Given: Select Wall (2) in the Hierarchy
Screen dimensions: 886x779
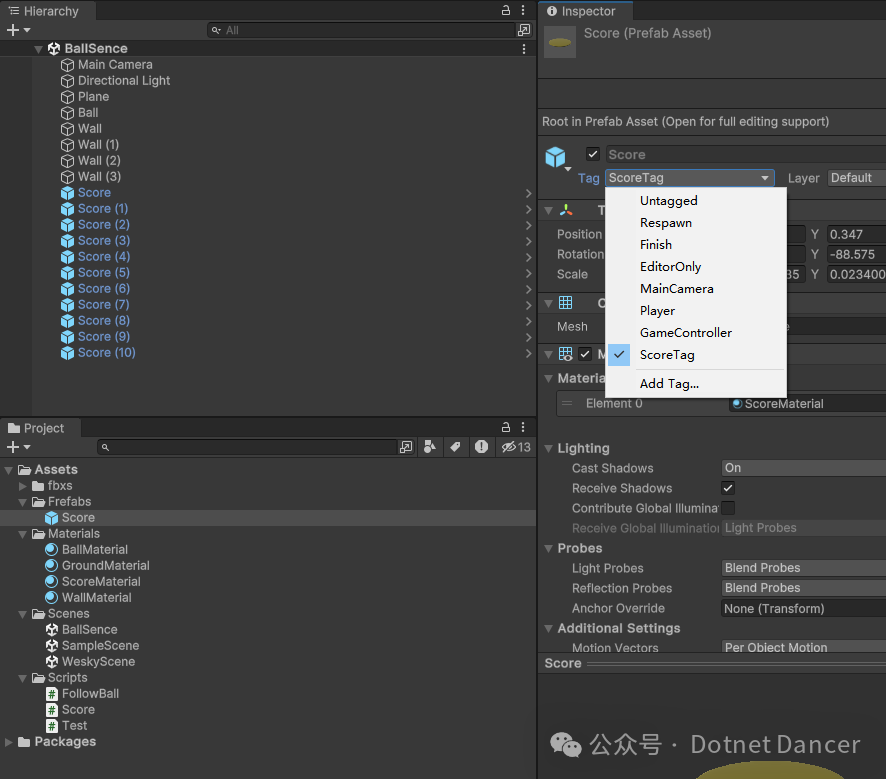Looking at the screenshot, I should [99, 160].
